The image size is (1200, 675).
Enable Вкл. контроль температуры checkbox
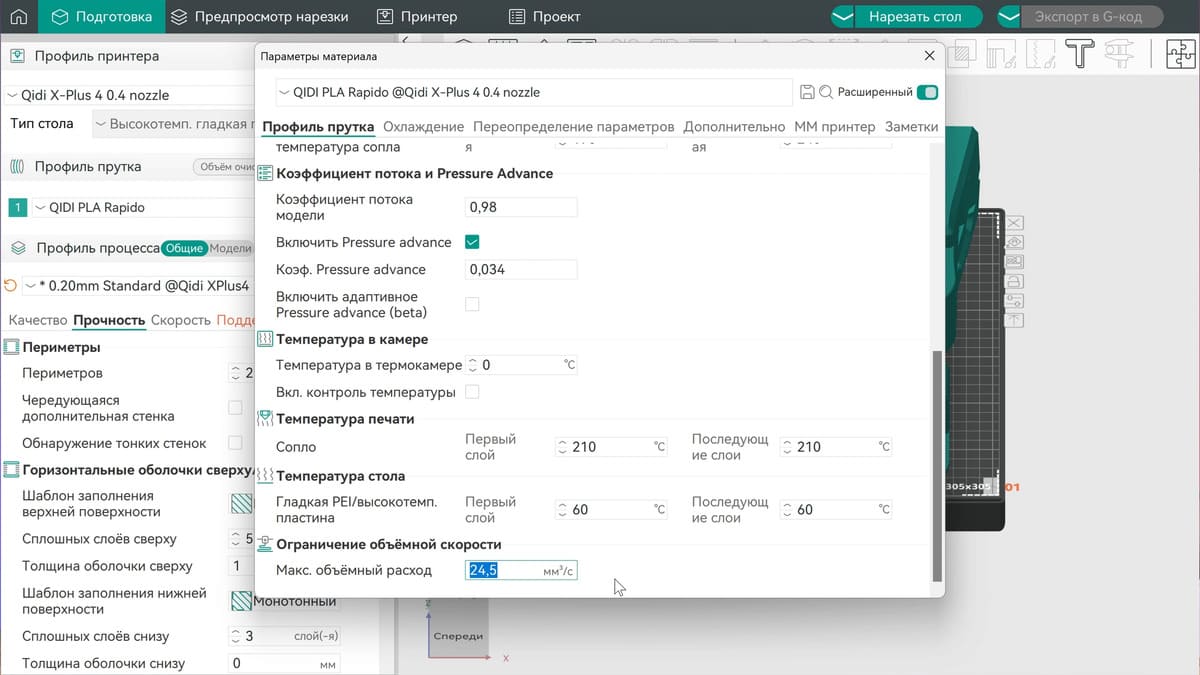470,392
